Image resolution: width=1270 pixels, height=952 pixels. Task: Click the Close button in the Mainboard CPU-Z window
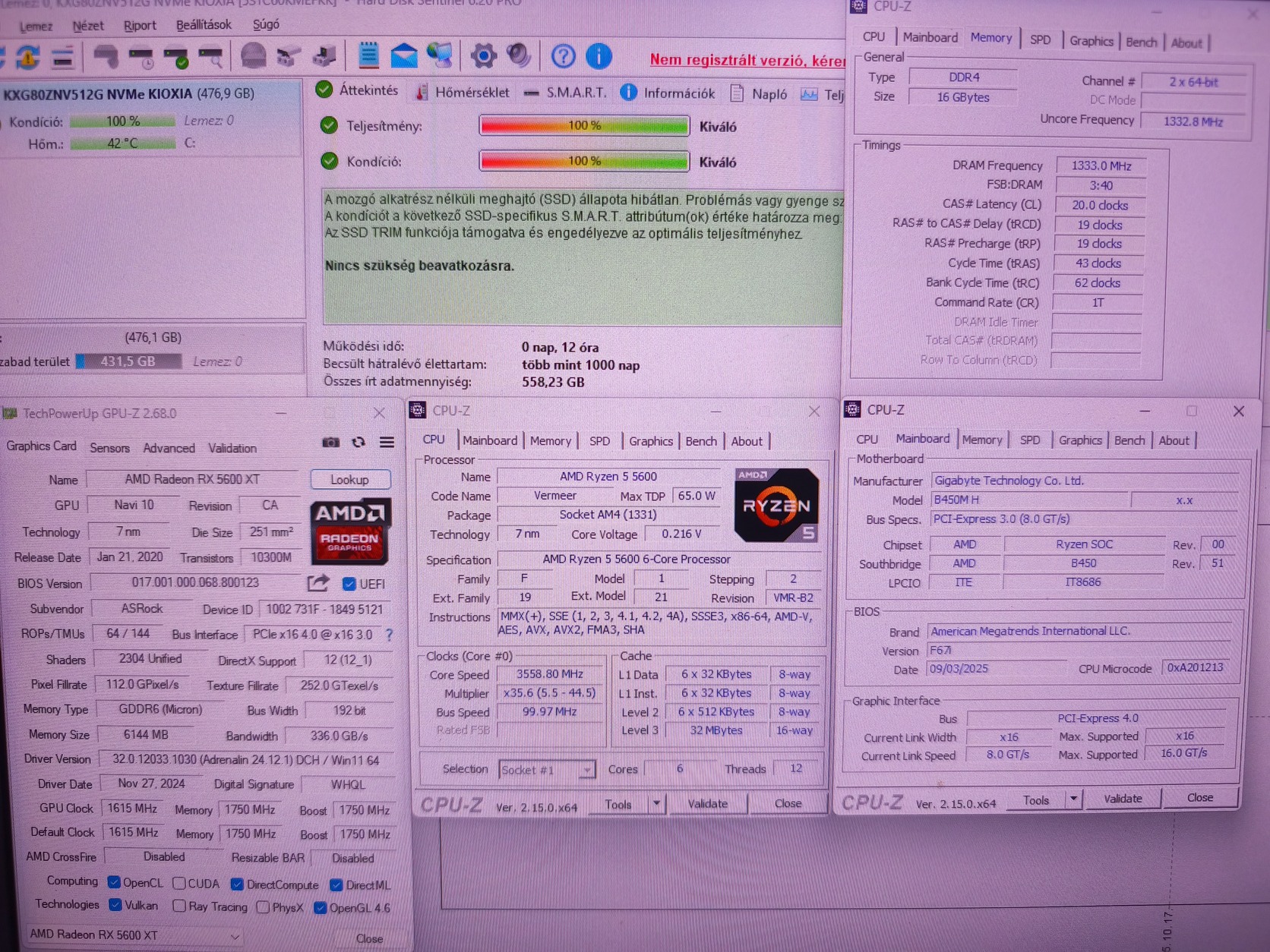click(1200, 797)
